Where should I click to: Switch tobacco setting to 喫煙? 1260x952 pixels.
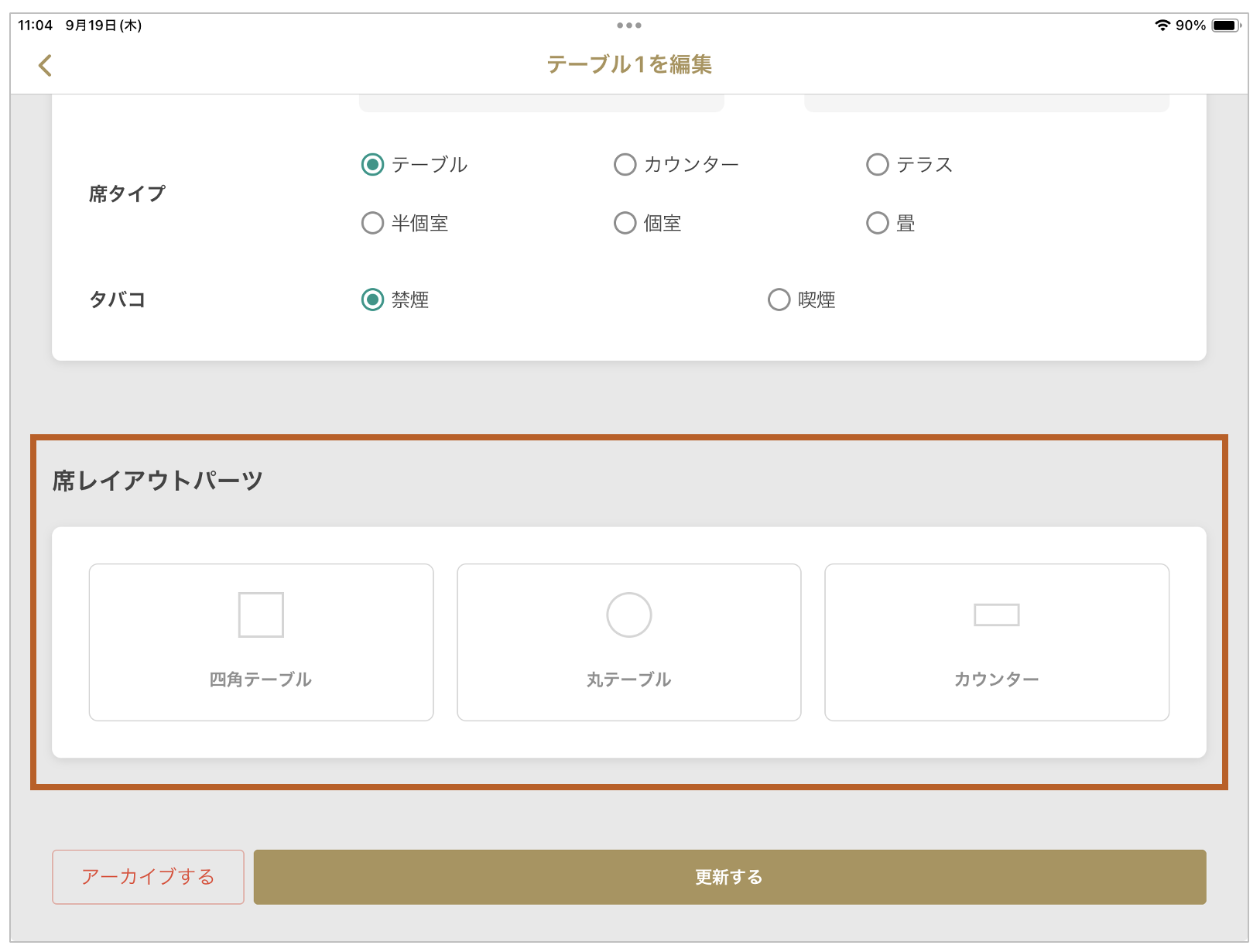tap(779, 300)
